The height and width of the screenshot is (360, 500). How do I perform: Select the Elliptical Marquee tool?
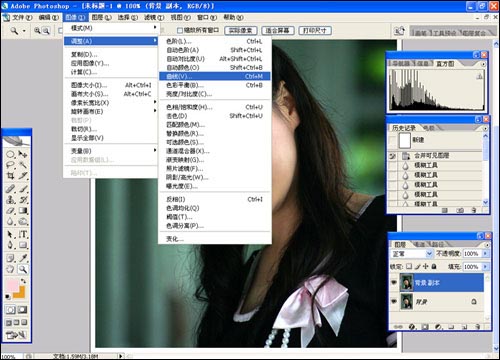coord(10,154)
